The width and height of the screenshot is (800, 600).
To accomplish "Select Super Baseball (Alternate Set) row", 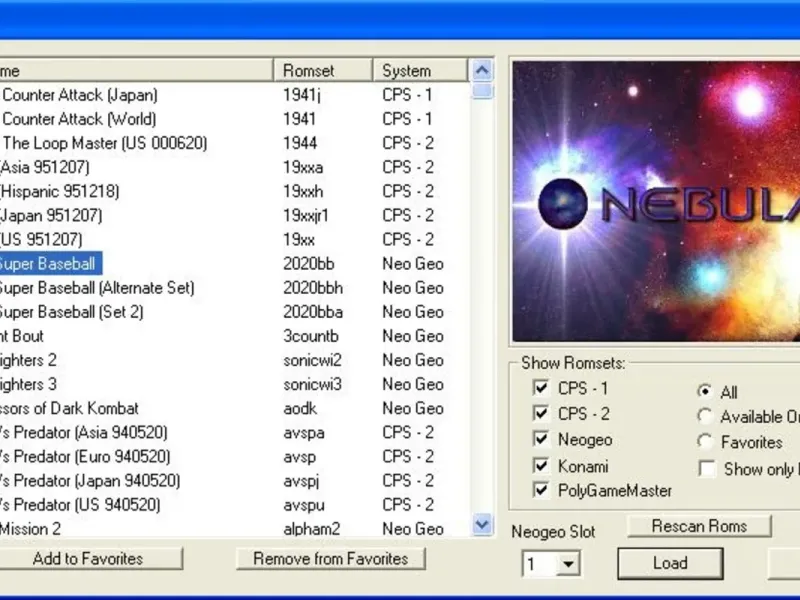I will (x=234, y=288).
